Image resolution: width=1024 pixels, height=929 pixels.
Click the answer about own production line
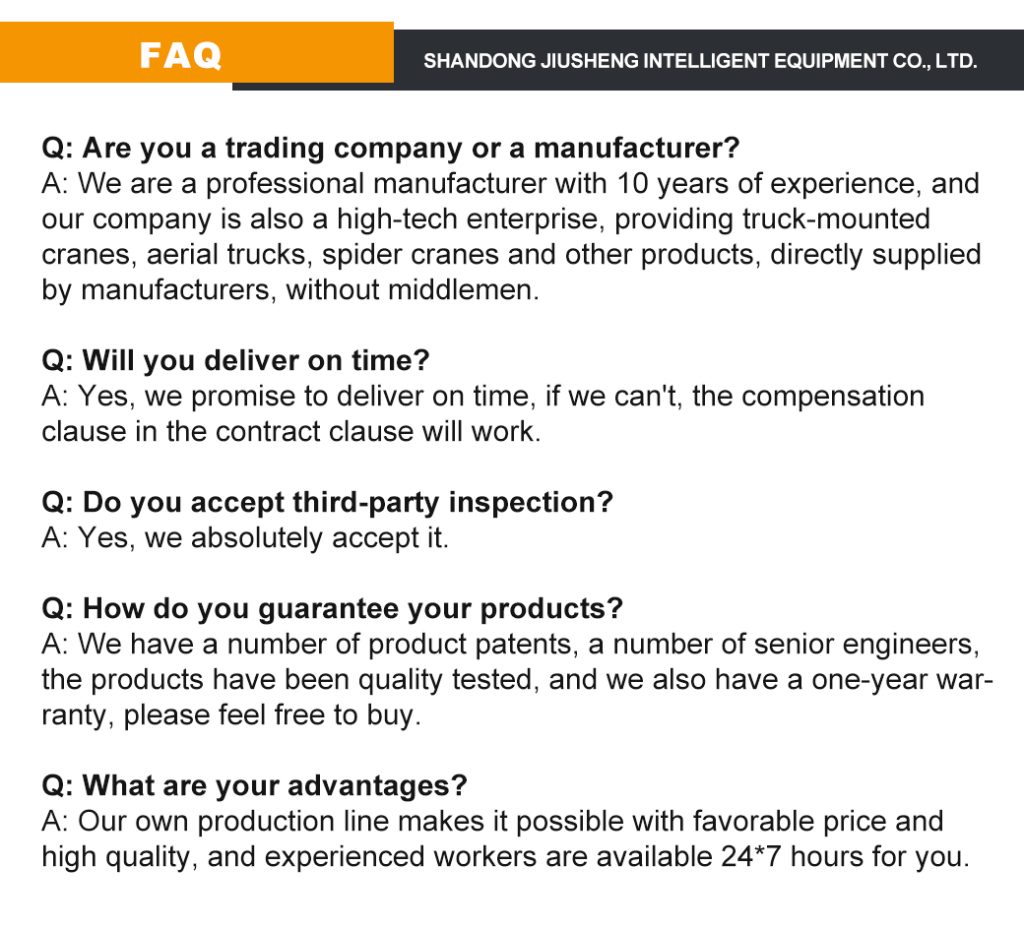point(505,839)
